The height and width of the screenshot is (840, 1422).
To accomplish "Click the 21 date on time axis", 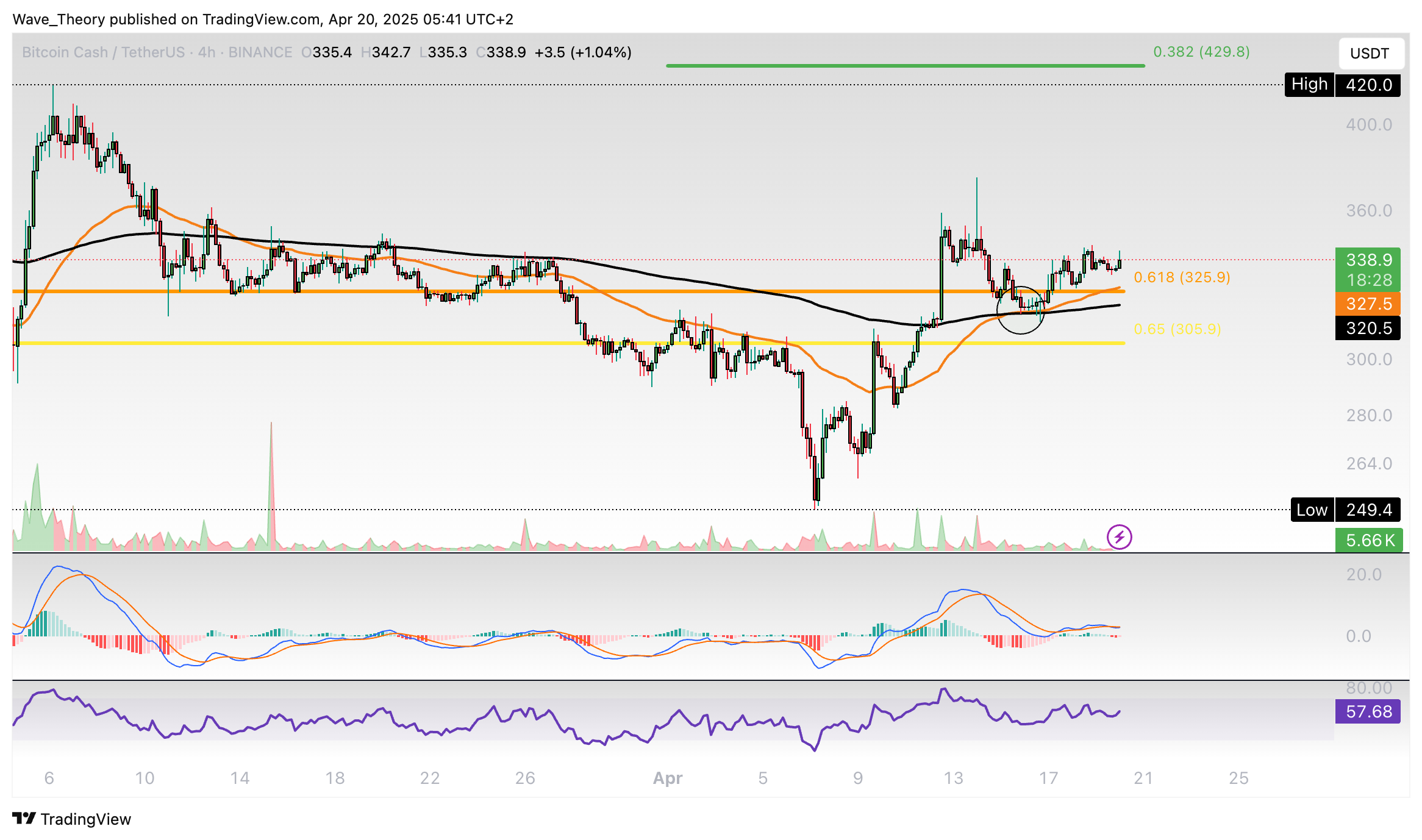I will tap(1143, 778).
